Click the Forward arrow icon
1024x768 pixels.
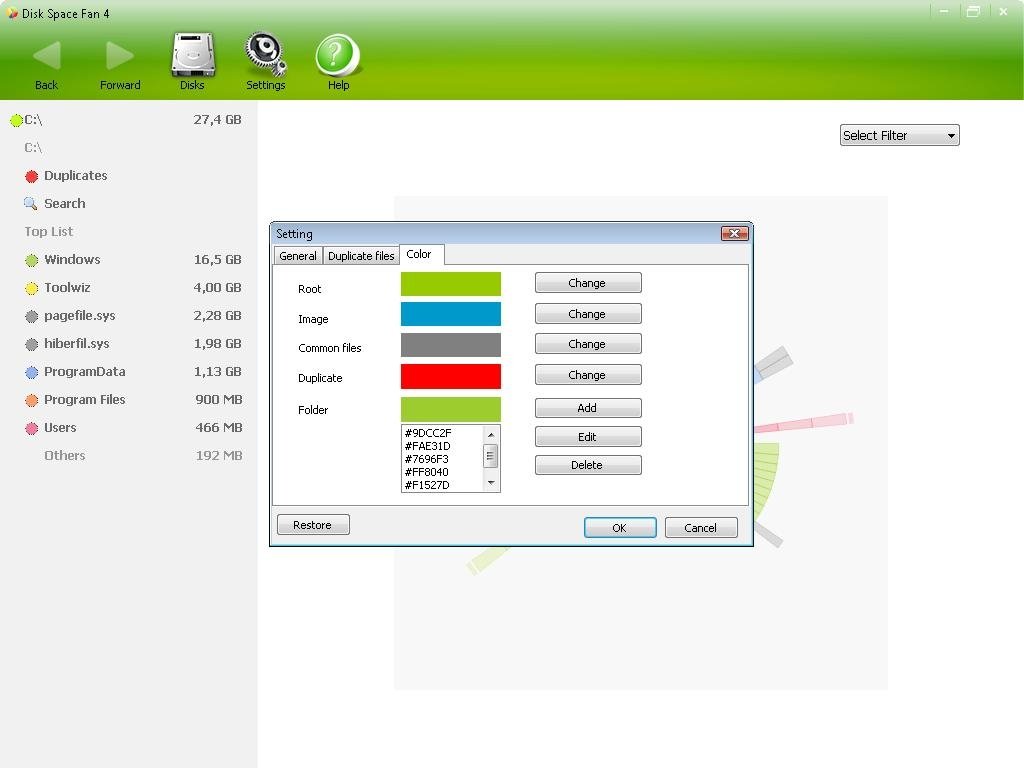coord(120,56)
